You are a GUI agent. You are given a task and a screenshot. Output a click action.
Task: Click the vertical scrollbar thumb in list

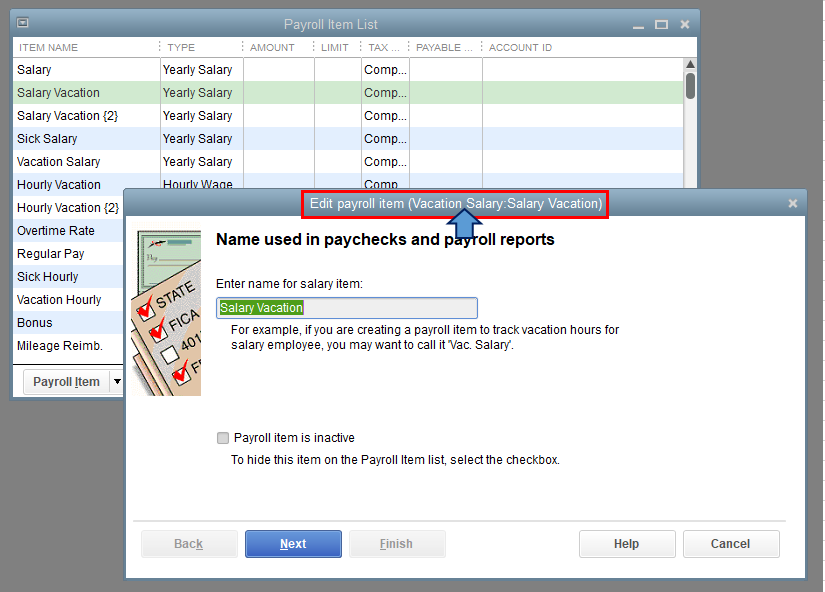tap(690, 86)
